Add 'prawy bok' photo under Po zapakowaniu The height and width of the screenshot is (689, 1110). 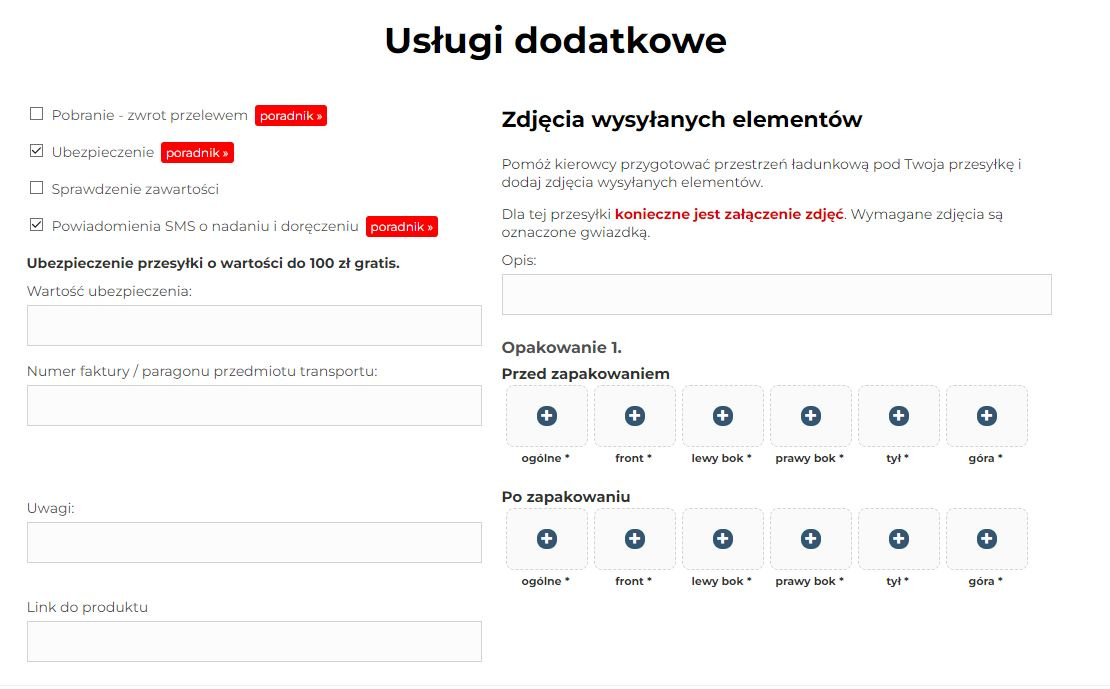[x=811, y=539]
